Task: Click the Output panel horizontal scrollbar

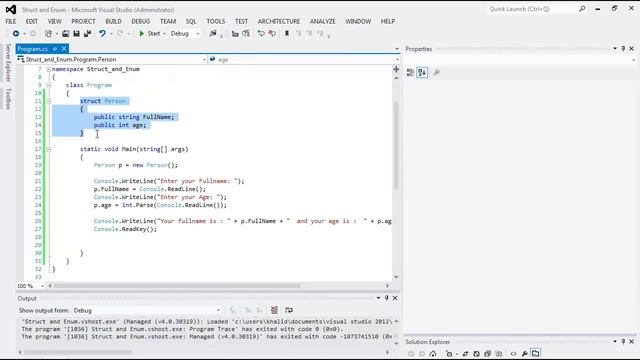Action: [x=78, y=352]
